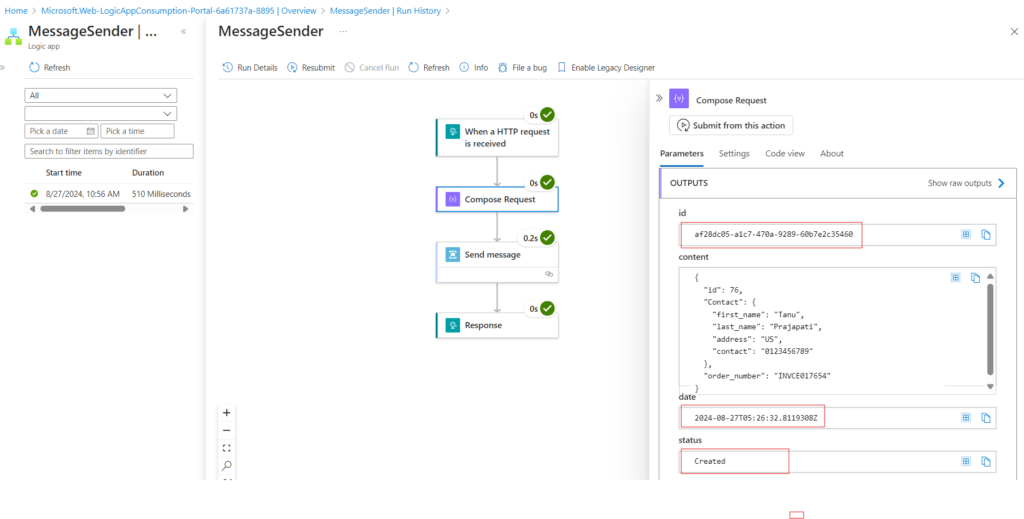Switch to the About tab
The image size is (1024, 519).
(x=832, y=153)
